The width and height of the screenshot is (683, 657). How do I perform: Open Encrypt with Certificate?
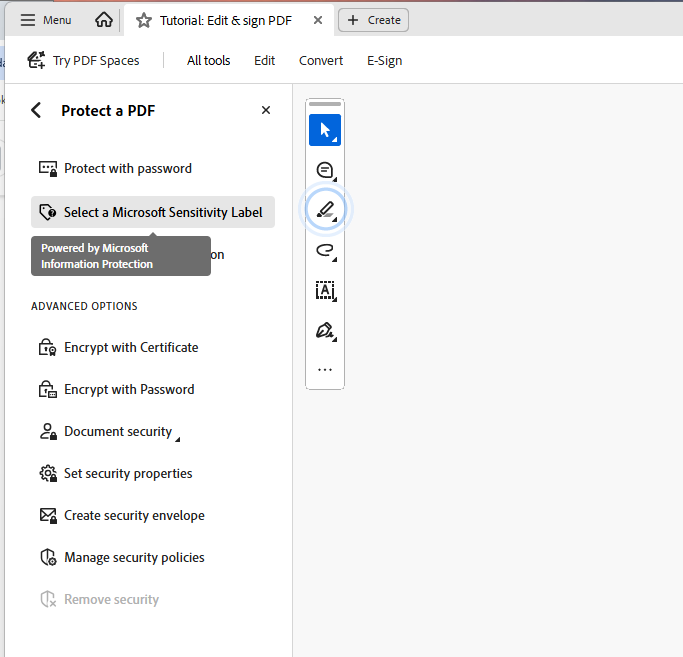(152, 347)
